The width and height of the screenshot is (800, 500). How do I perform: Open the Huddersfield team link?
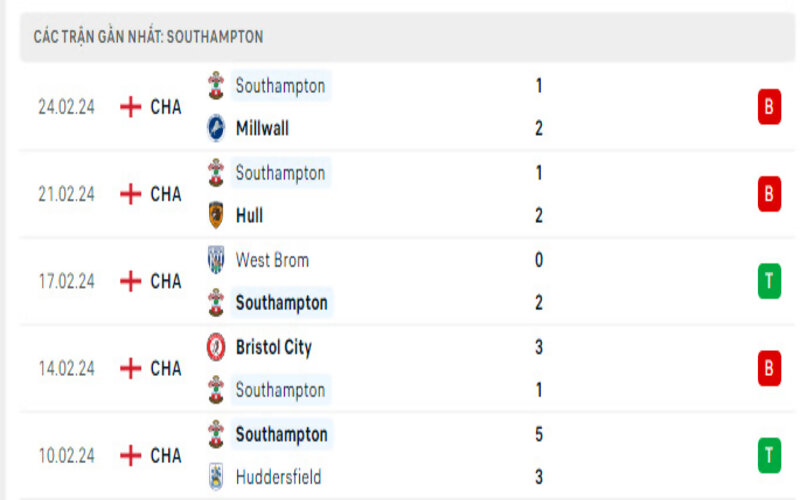coord(278,477)
